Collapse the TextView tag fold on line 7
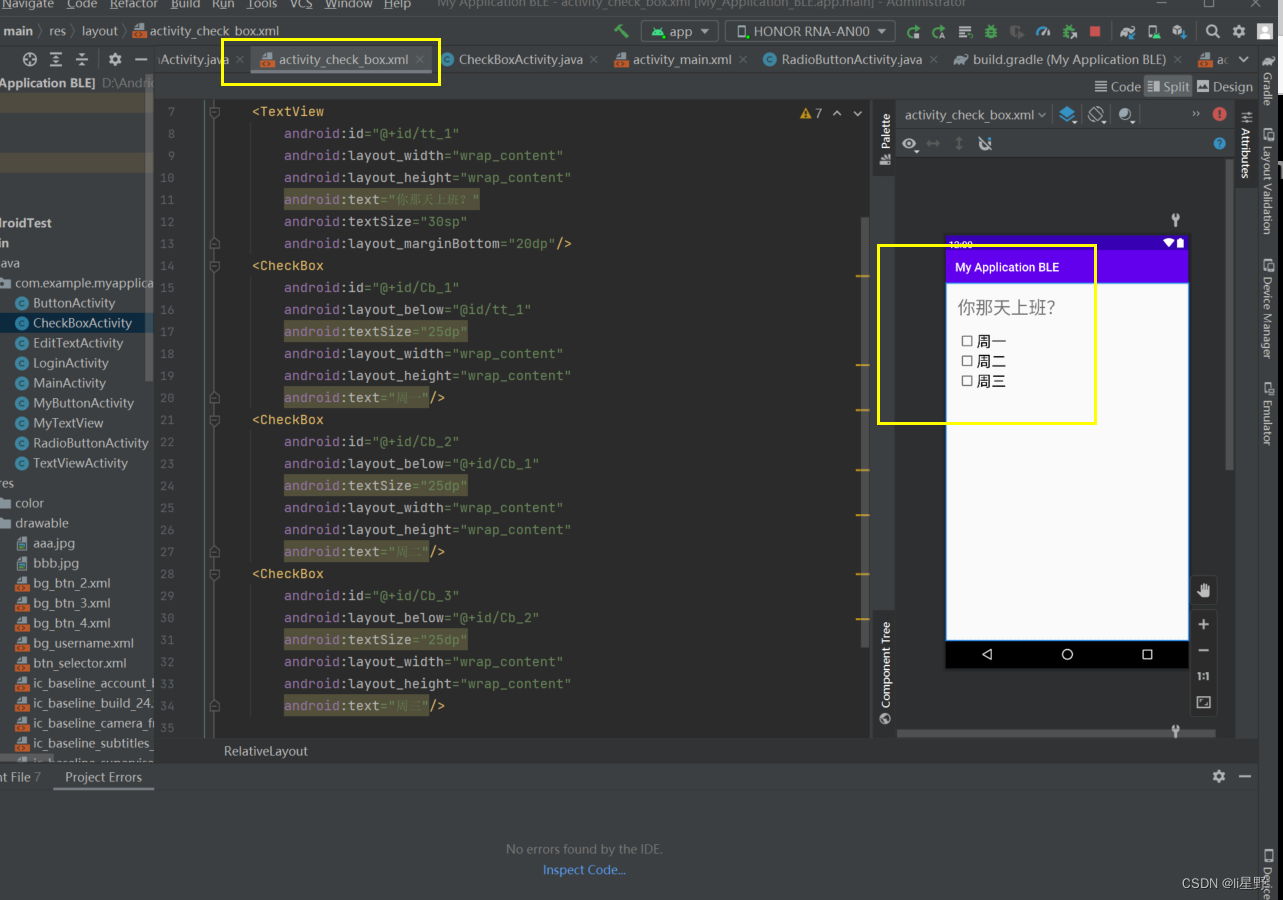Viewport: 1283px width, 900px height. coord(214,112)
